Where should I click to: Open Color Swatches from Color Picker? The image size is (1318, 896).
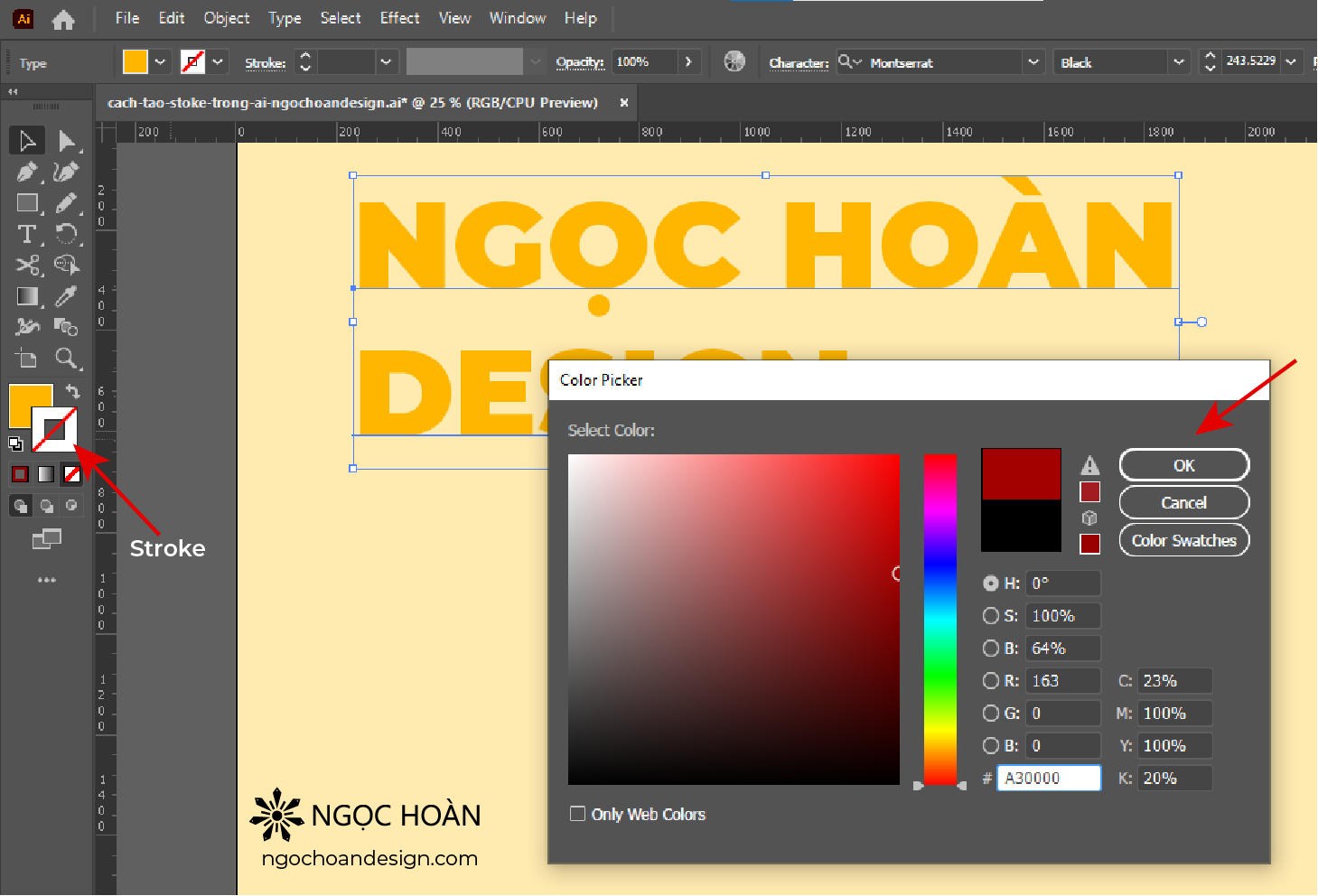pyautogui.click(x=1183, y=540)
